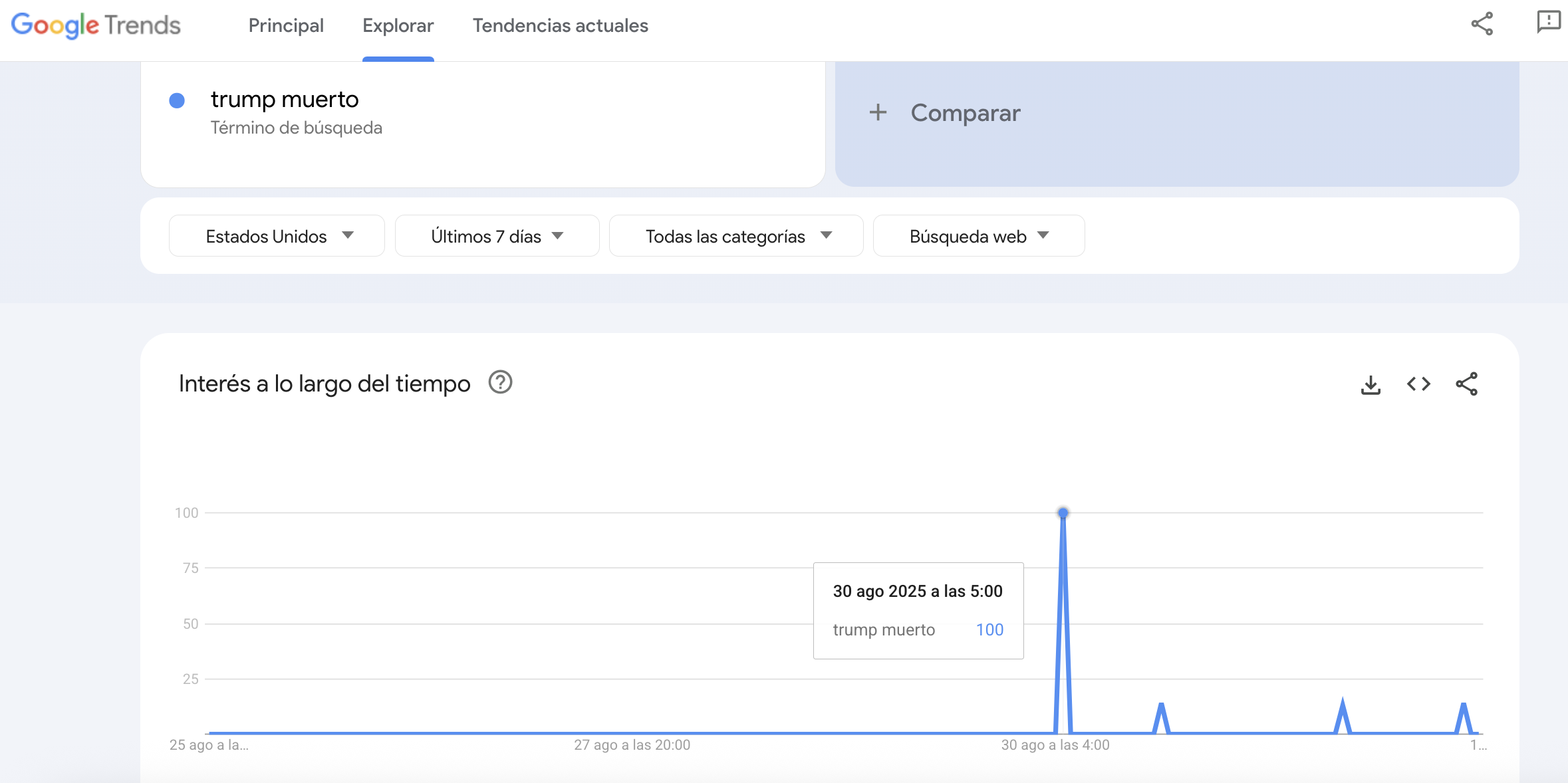Edit the 'trump muerto' search term
This screenshot has height=783, width=1568.
(x=285, y=99)
